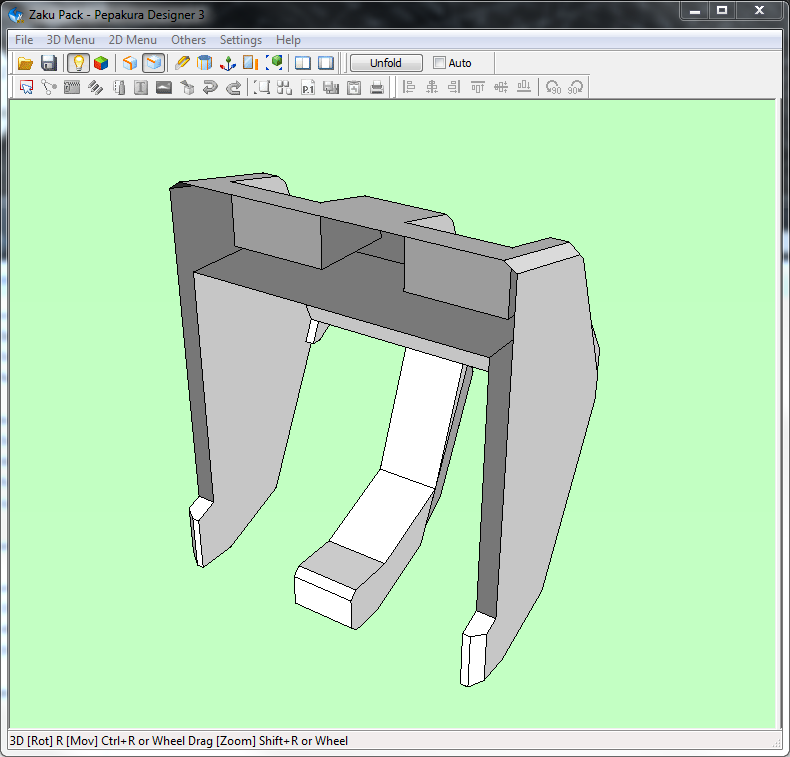The height and width of the screenshot is (757, 790).
Task: Enable the Auto checkbox
Action: click(439, 62)
